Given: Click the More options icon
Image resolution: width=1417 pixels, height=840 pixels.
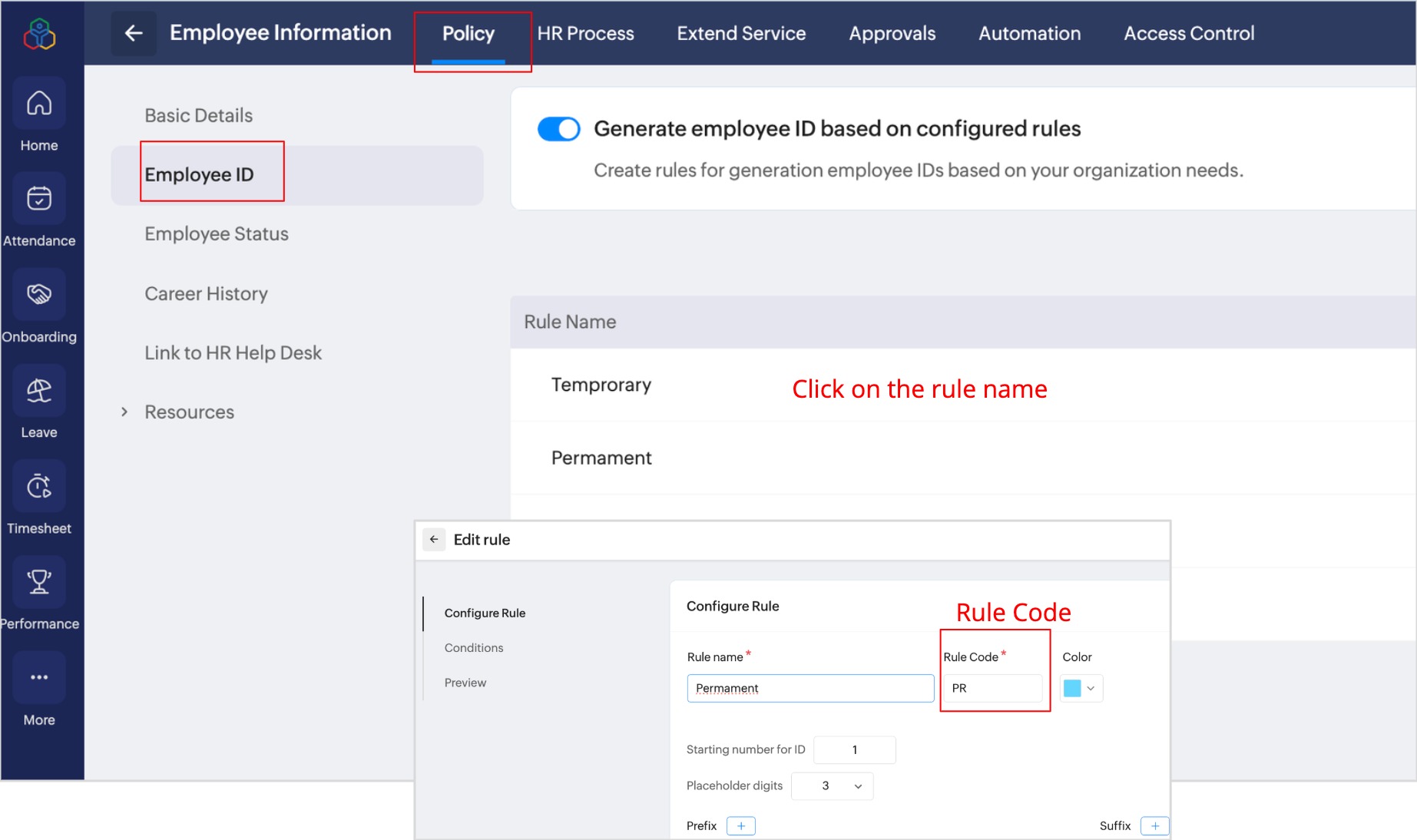Looking at the screenshot, I should click(39, 678).
